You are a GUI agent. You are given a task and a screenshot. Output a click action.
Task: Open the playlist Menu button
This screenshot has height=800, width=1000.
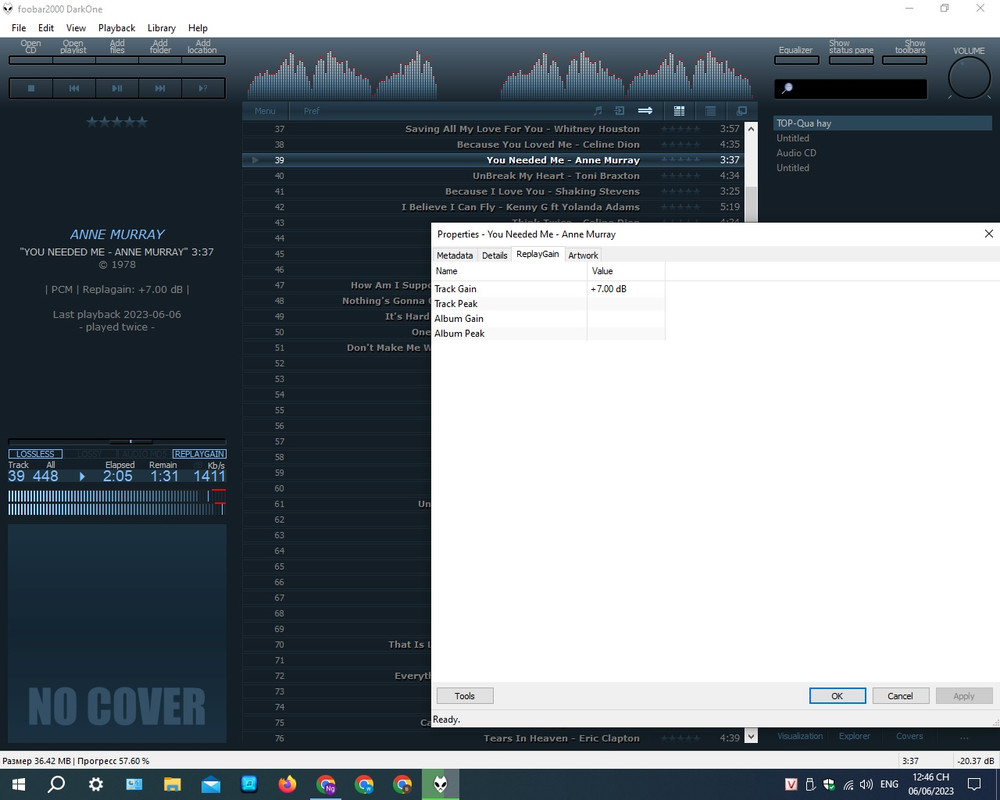[x=265, y=110]
